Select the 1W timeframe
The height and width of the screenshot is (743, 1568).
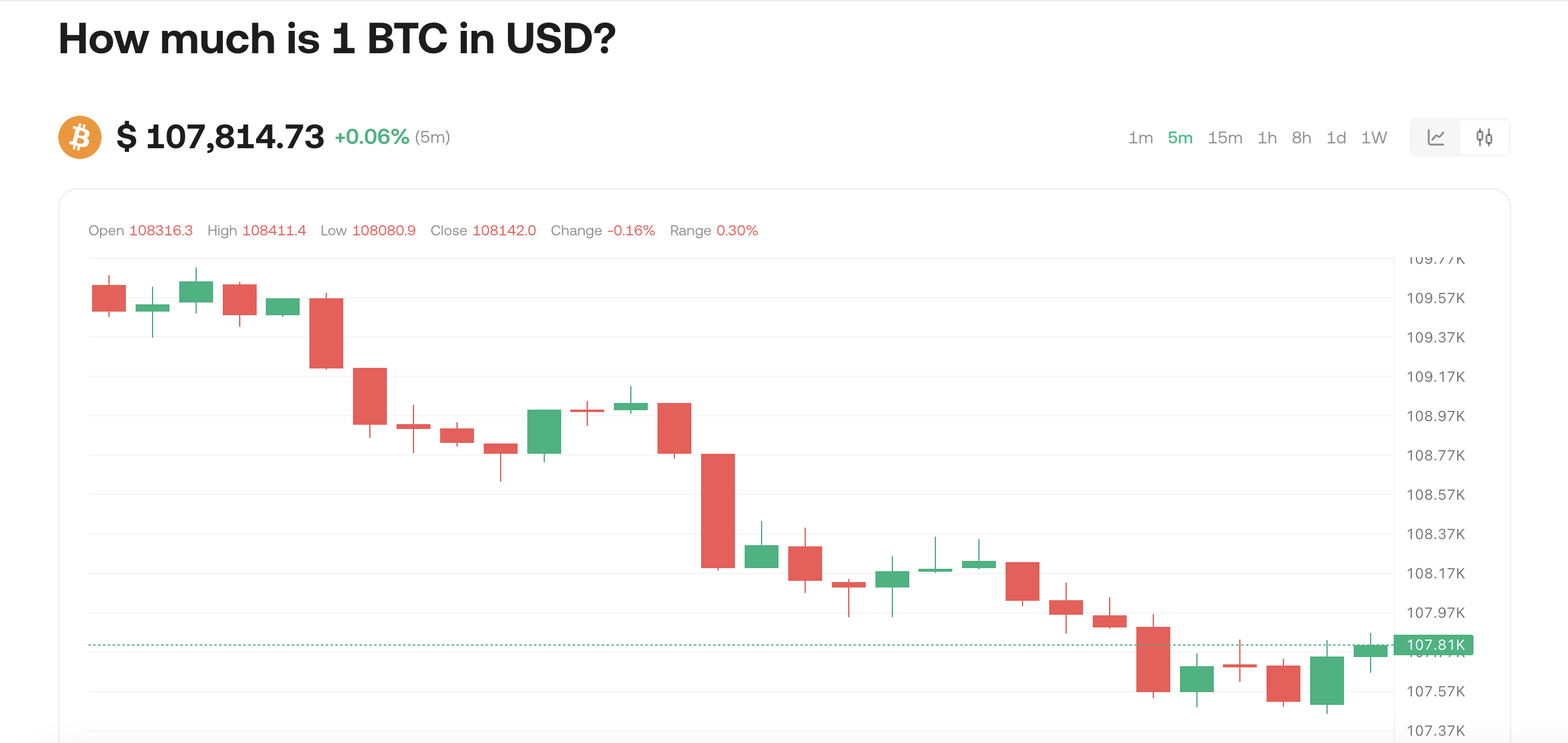point(1373,138)
